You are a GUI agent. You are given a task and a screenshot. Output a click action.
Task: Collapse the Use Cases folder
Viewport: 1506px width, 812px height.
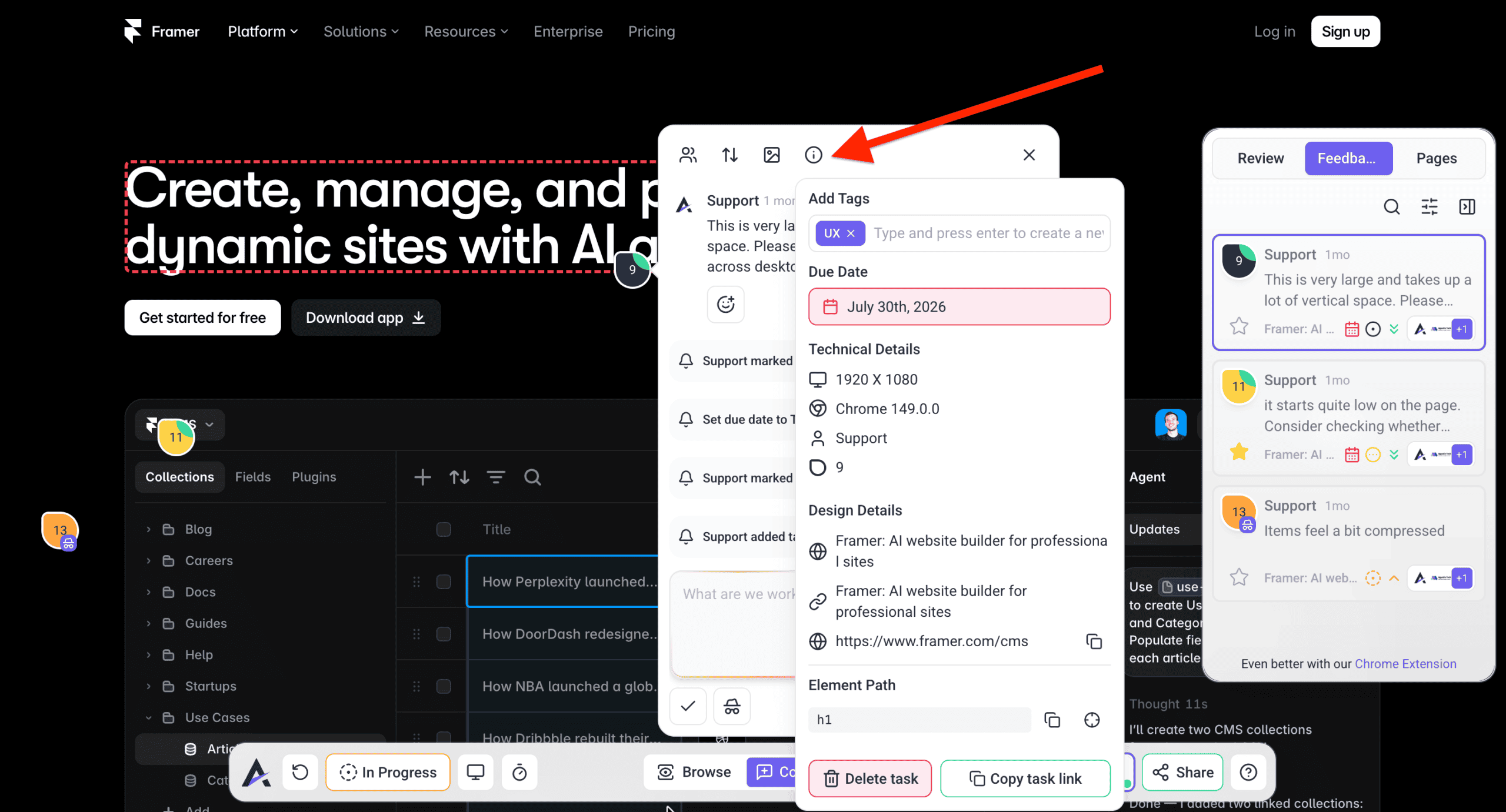pos(148,718)
